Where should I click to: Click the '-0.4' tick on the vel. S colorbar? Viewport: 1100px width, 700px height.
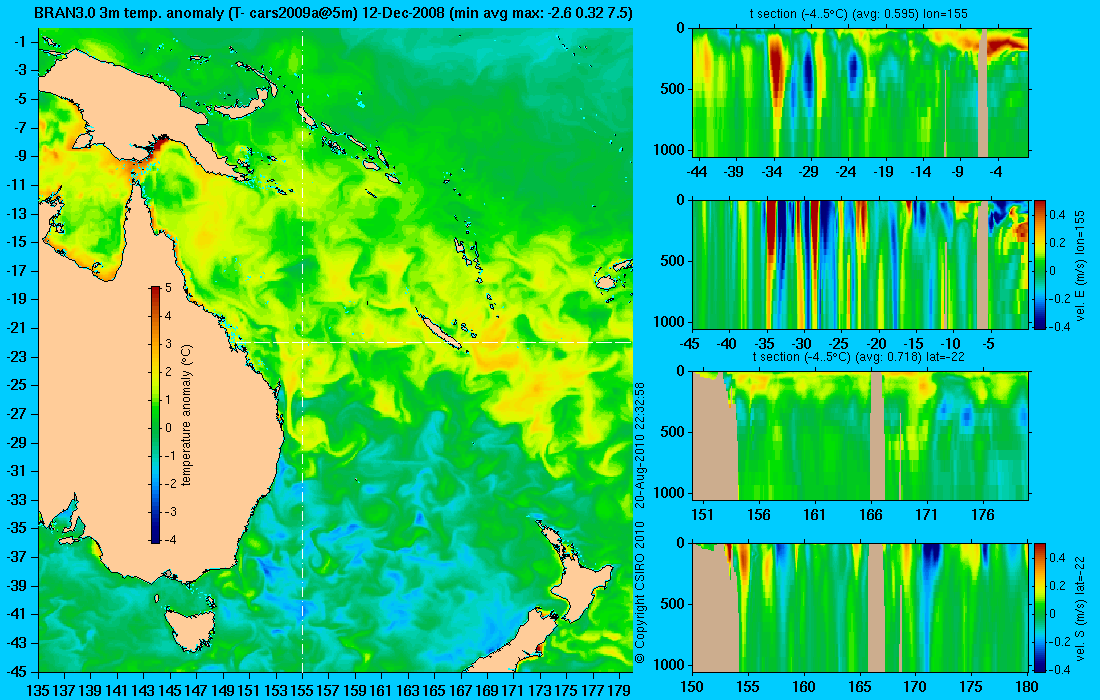click(x=1059, y=669)
